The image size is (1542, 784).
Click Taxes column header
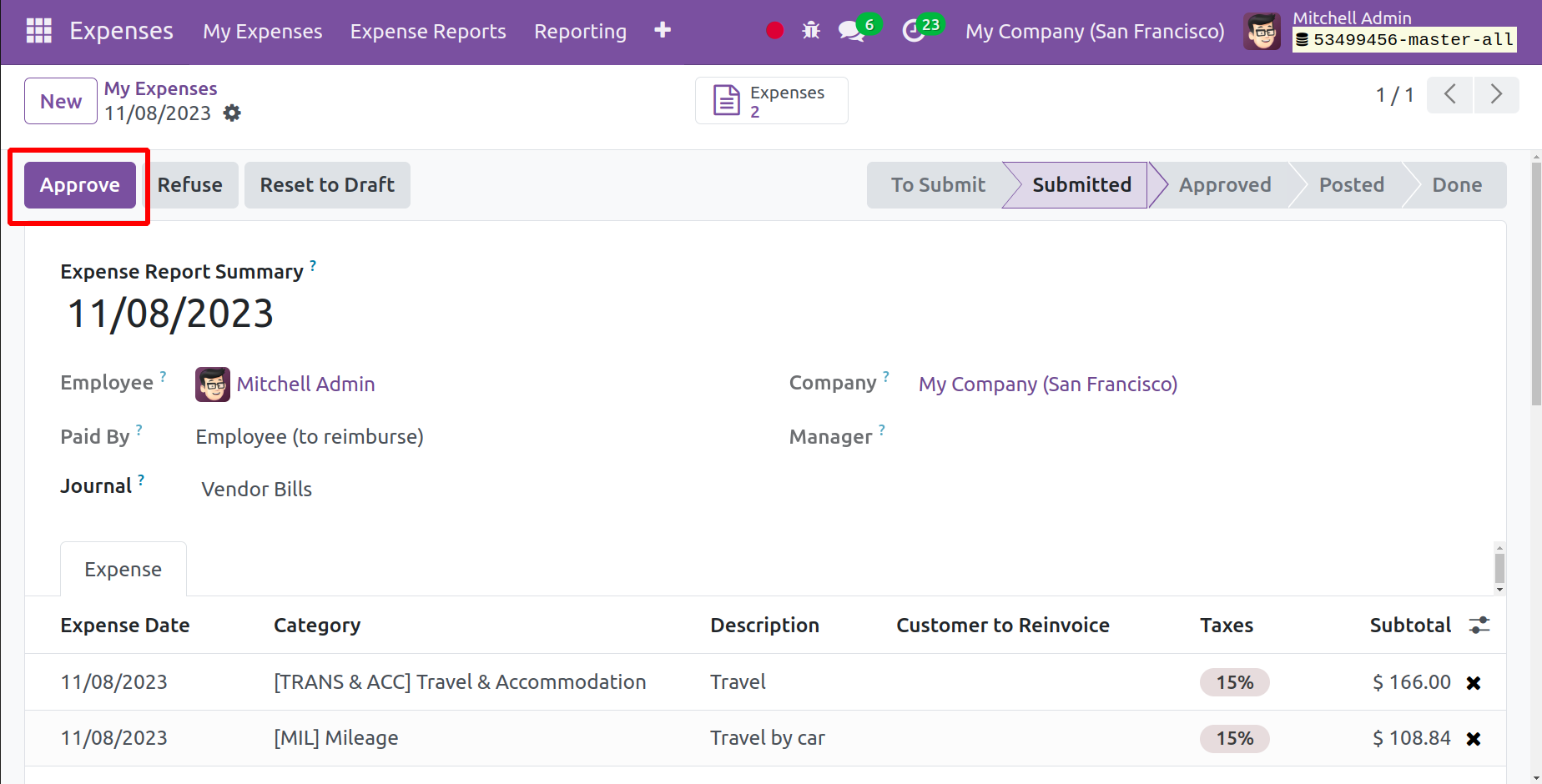[x=1227, y=626]
